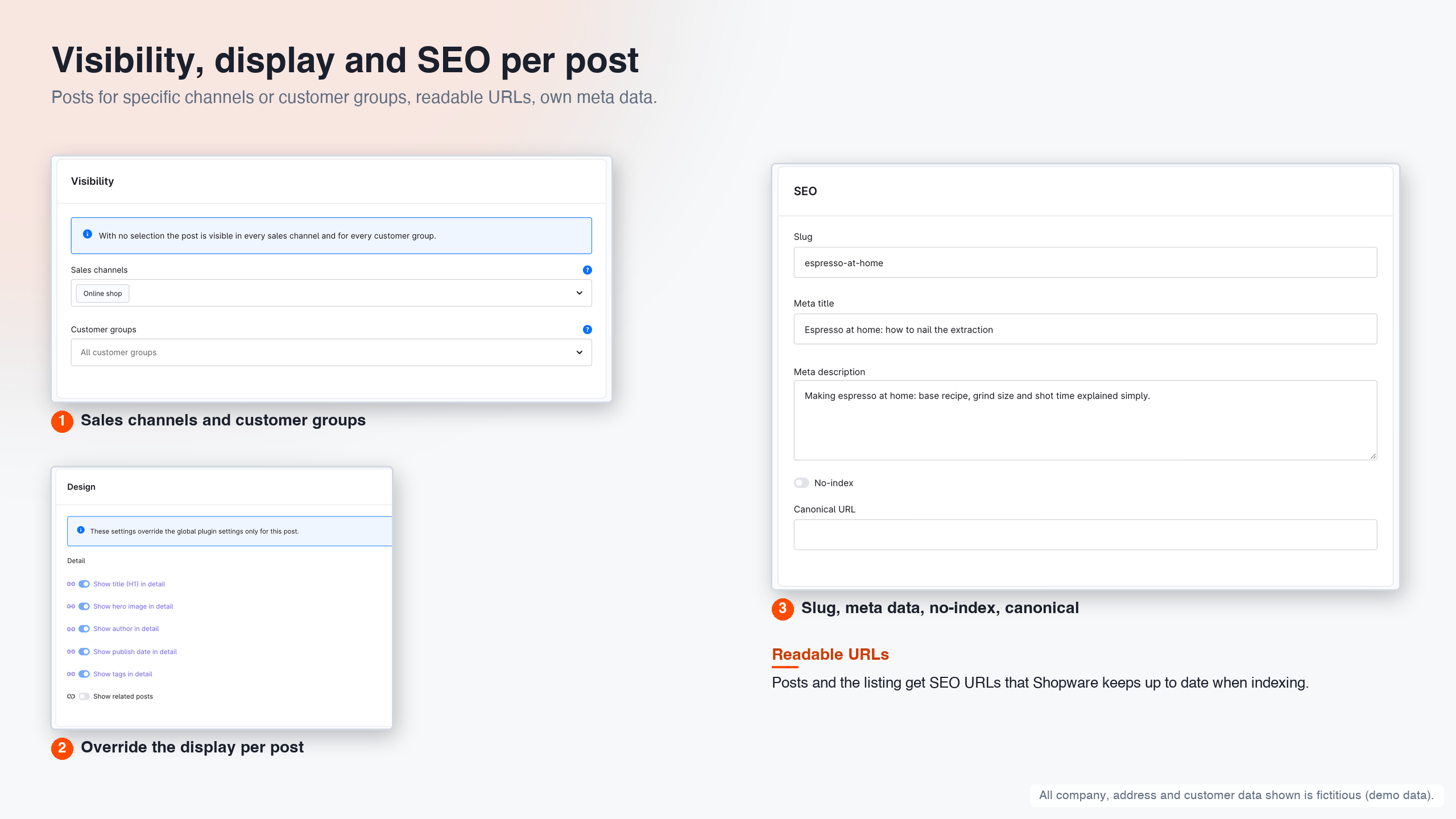Image resolution: width=1456 pixels, height=819 pixels.
Task: Open the All customer groups select field
Action: [x=331, y=353]
